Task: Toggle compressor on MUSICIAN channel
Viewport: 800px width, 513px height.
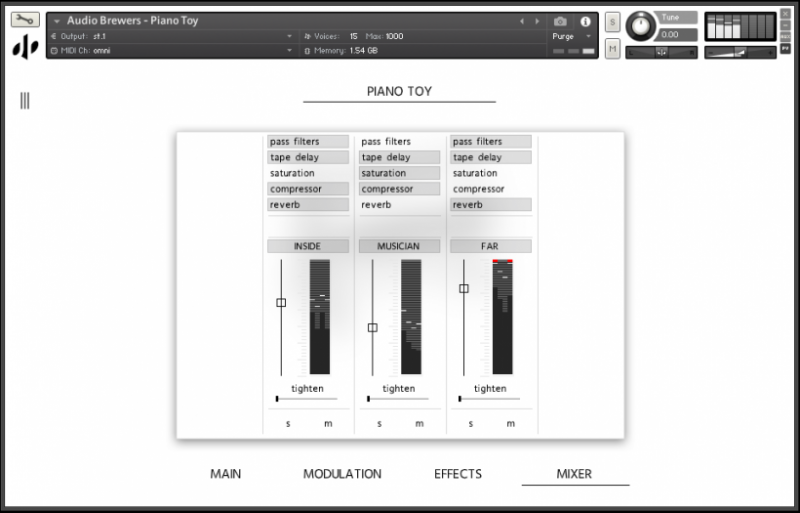Action: click(399, 189)
